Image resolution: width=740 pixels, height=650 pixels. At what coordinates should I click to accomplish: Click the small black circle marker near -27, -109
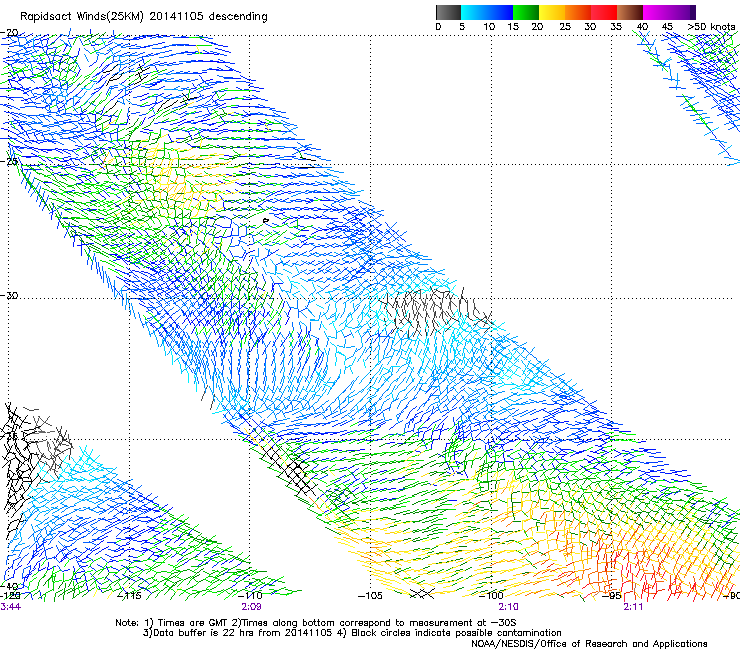coord(266,220)
